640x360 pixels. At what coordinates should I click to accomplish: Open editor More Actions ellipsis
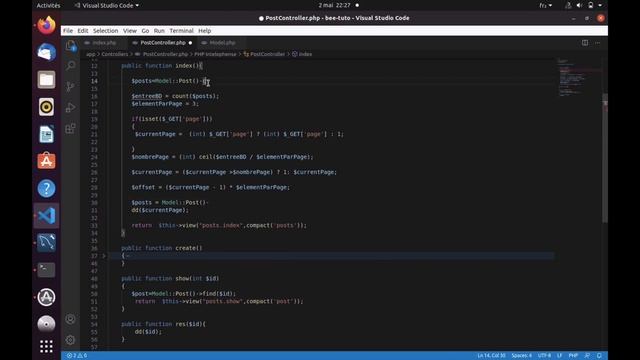point(598,42)
